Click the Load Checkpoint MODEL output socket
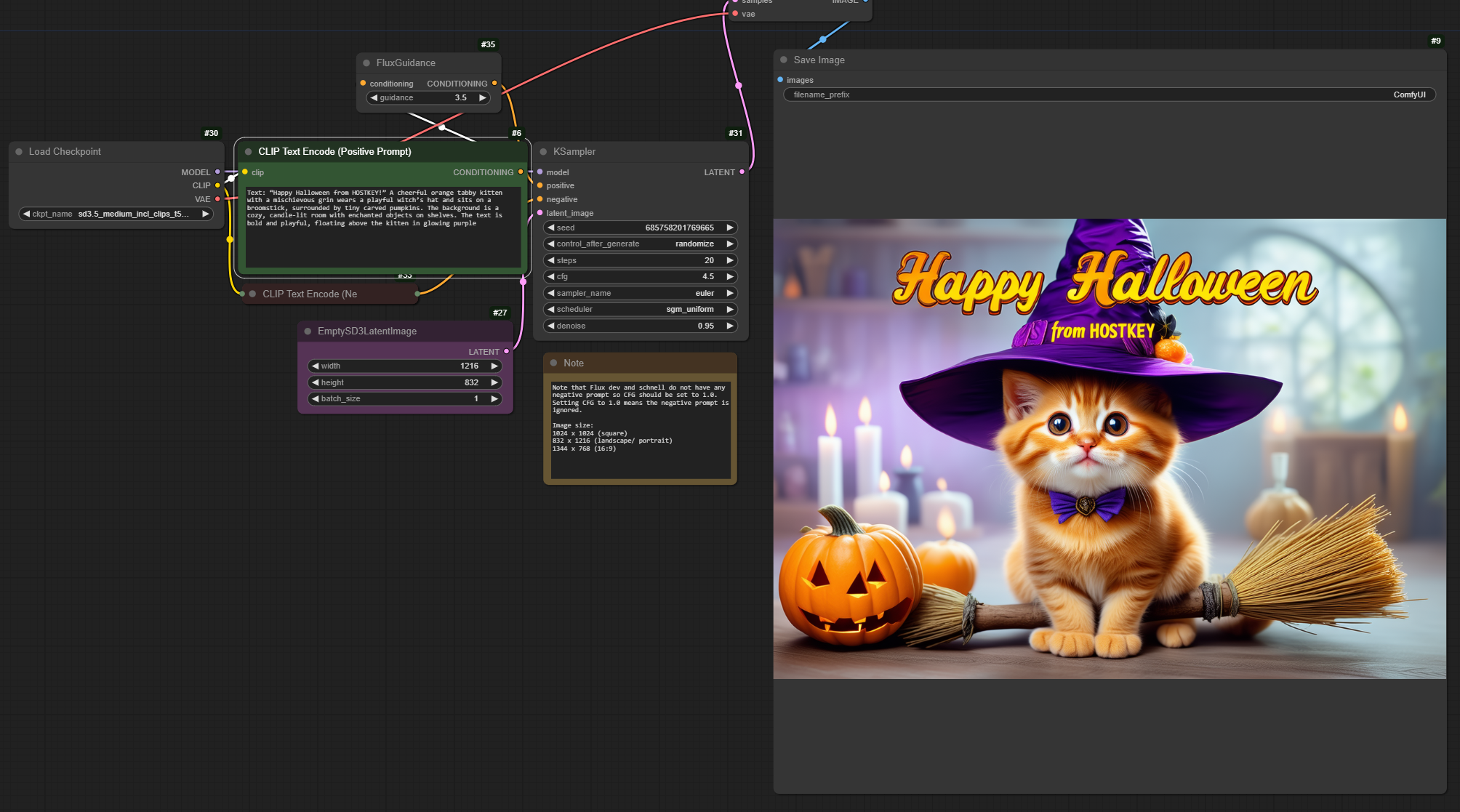 pyautogui.click(x=217, y=172)
